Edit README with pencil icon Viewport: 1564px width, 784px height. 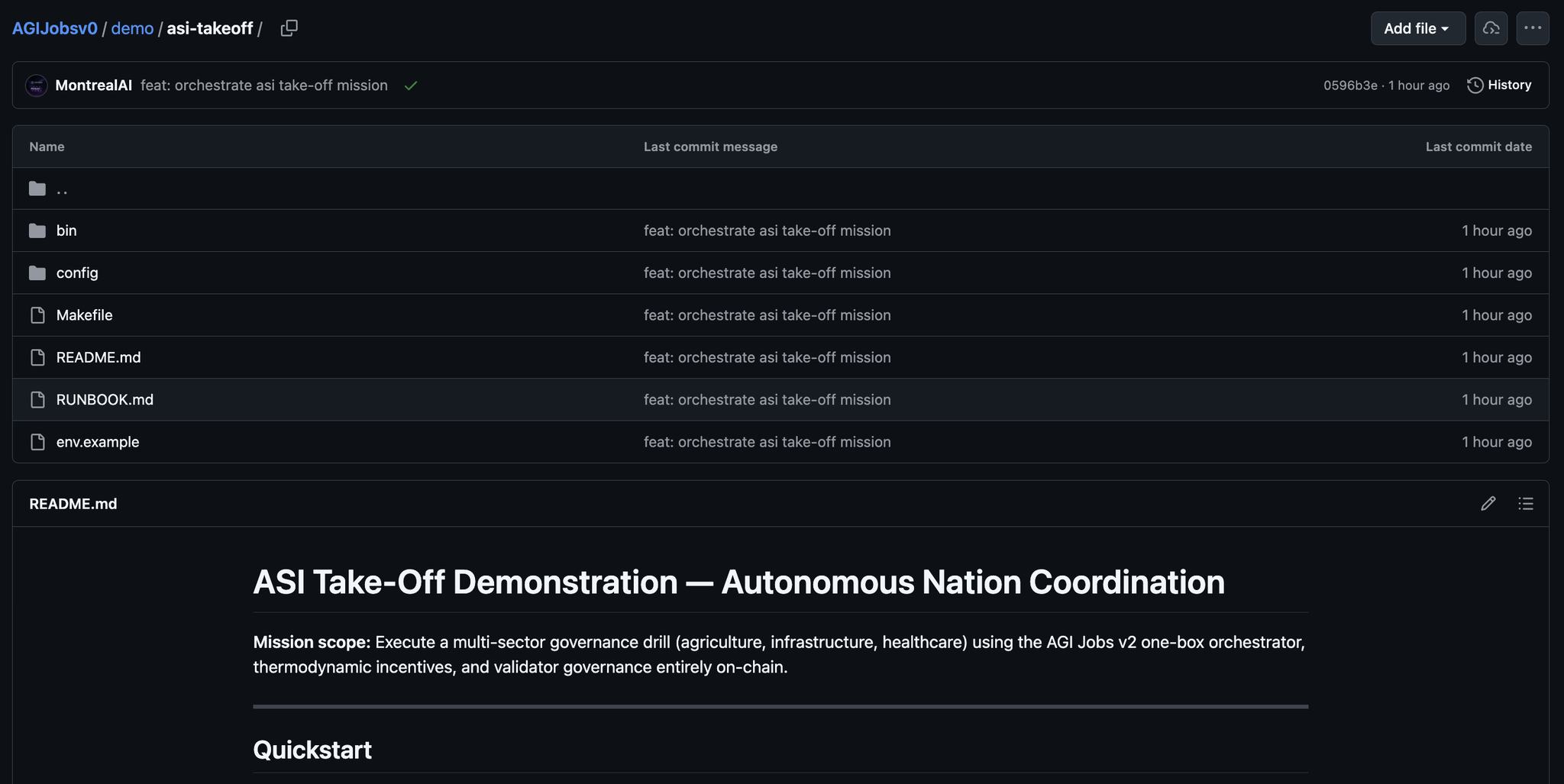[1488, 504]
